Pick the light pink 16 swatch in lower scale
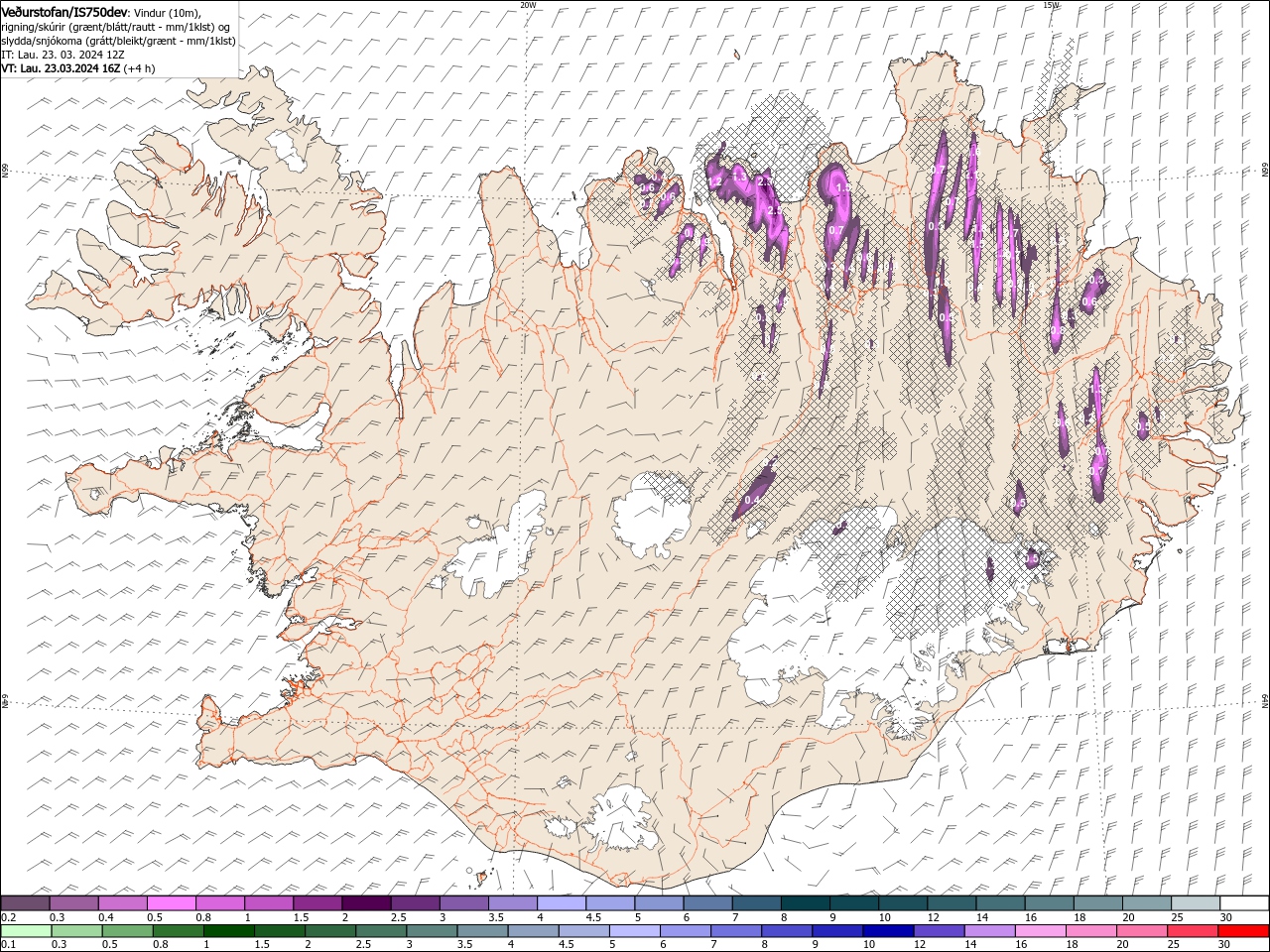Viewport: 1270px width, 952px height. pos(1042,931)
